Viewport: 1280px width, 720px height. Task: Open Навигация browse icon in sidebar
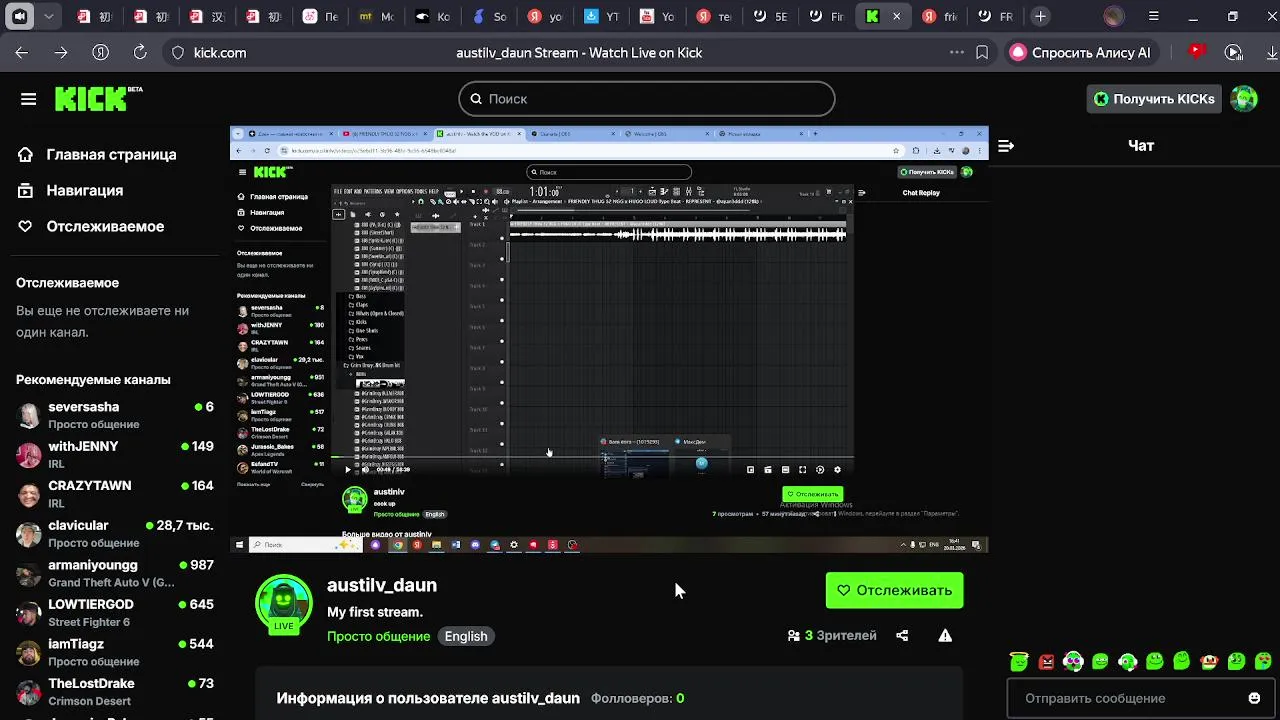[x=26, y=190]
